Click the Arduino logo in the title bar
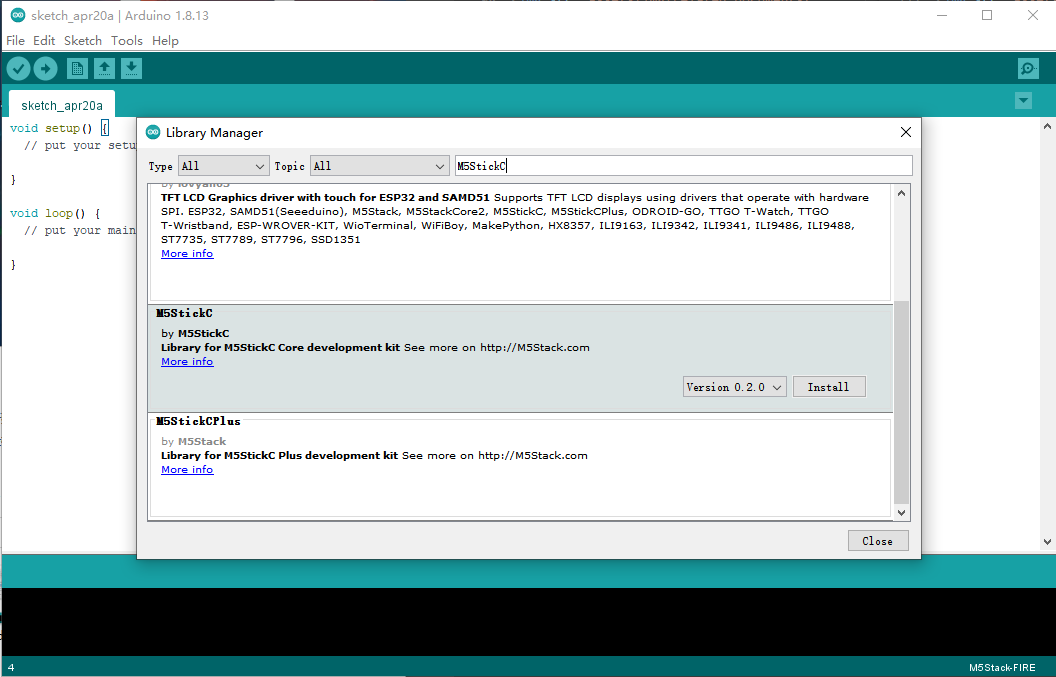This screenshot has height=677, width=1056. click(x=18, y=15)
